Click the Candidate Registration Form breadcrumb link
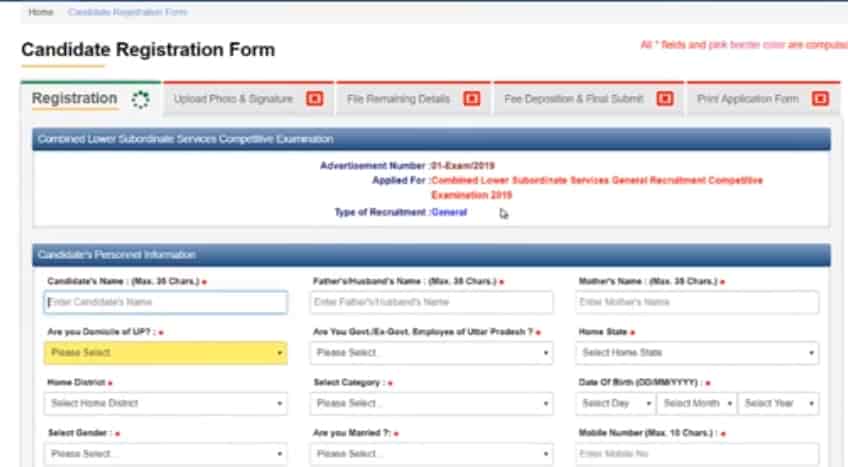The height and width of the screenshot is (467, 848). click(x=127, y=12)
